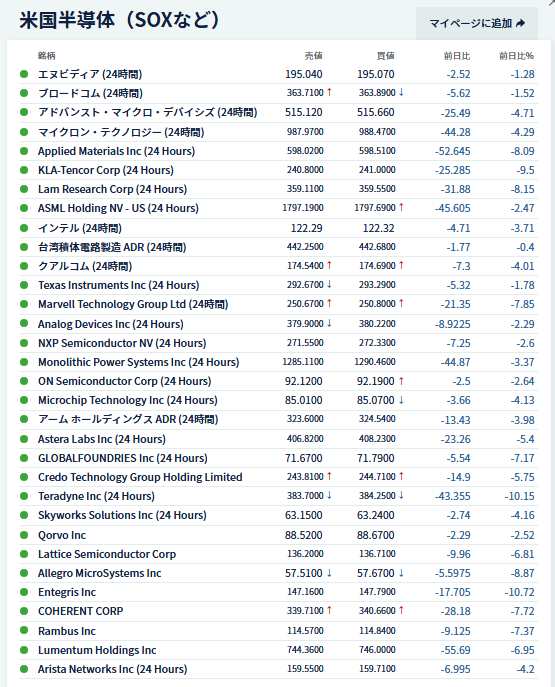Viewport: 555px width, 687px height.
Task: Open Skyworks Solutions Inc (24 Hours)
Action: coord(122,515)
